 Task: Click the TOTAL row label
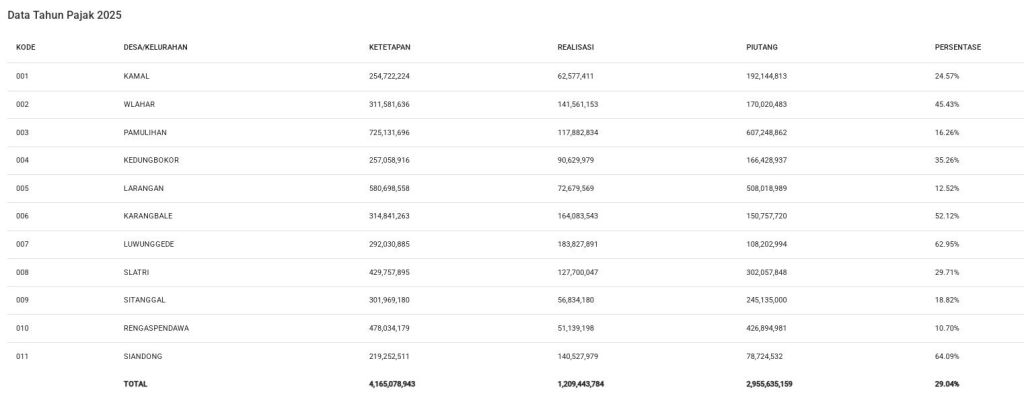135,384
